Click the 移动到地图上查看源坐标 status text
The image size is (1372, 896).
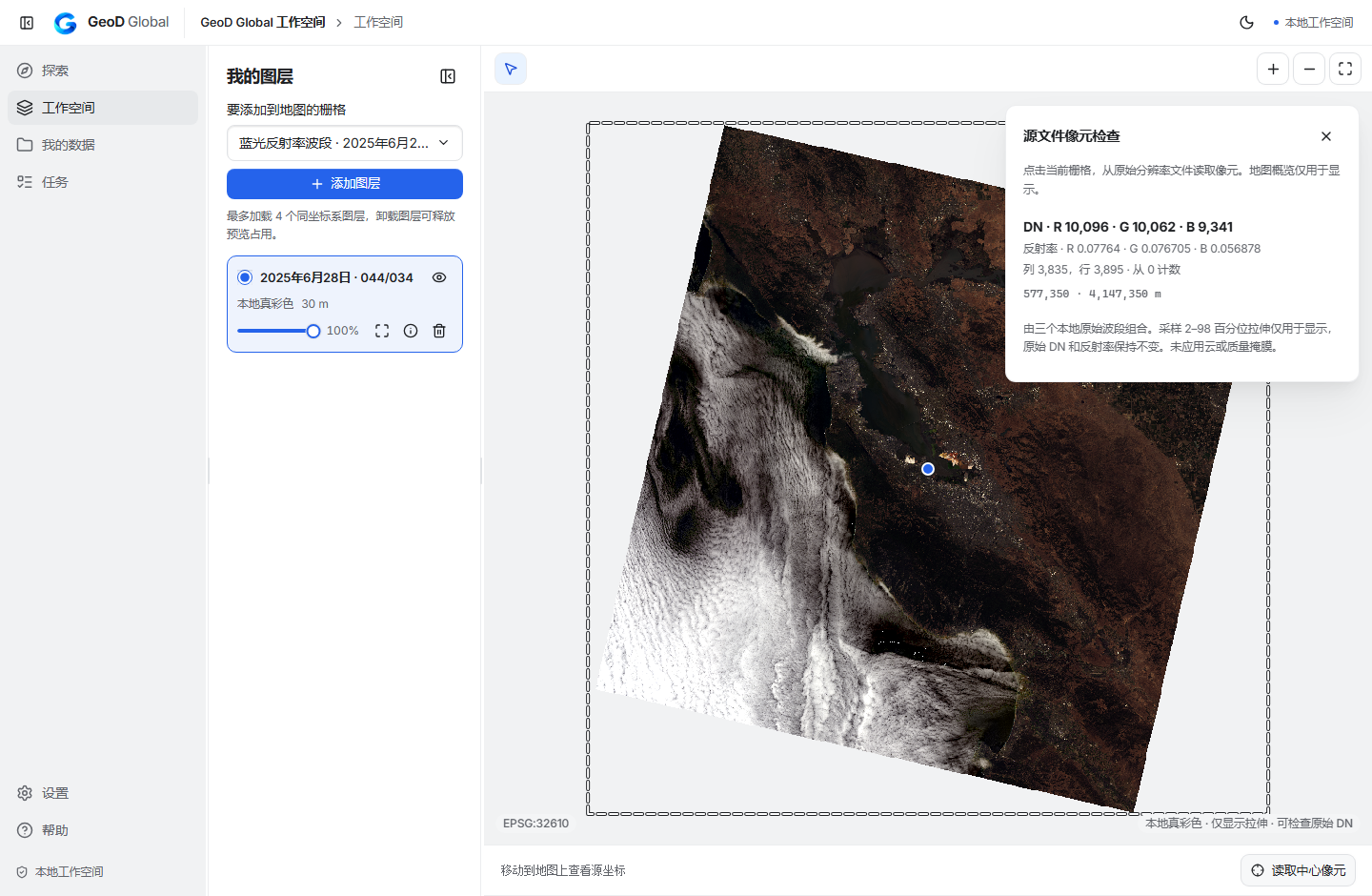(x=563, y=870)
